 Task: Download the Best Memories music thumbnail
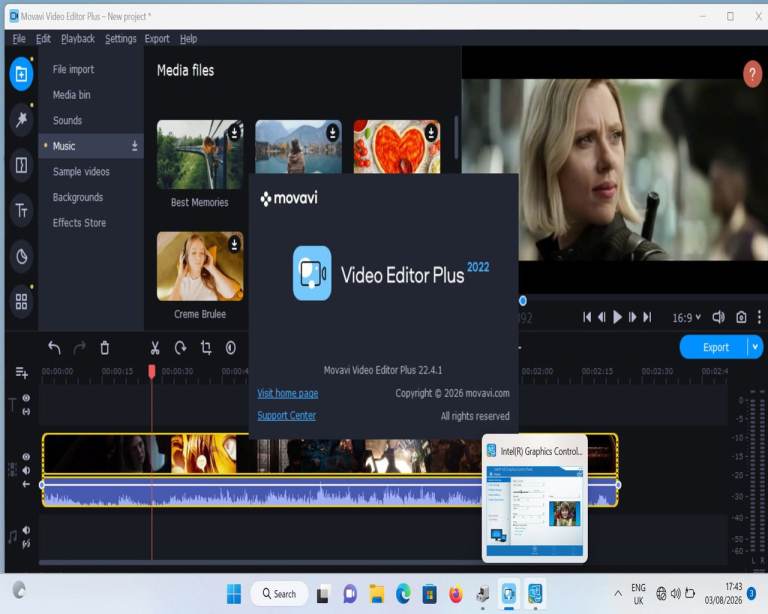[235, 132]
